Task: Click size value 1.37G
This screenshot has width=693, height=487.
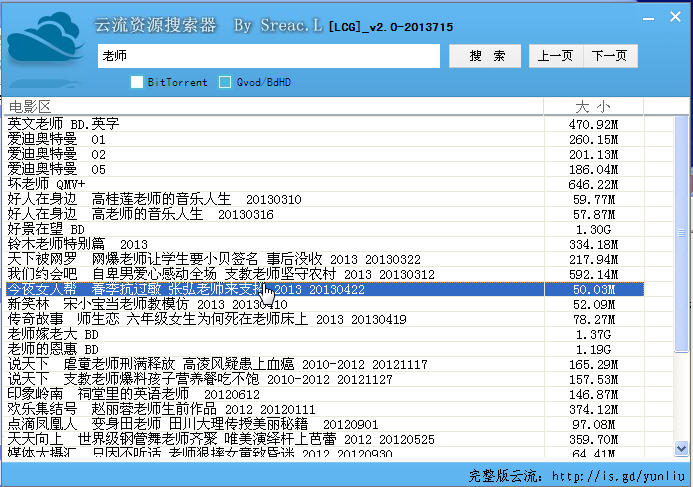Action: [x=594, y=335]
